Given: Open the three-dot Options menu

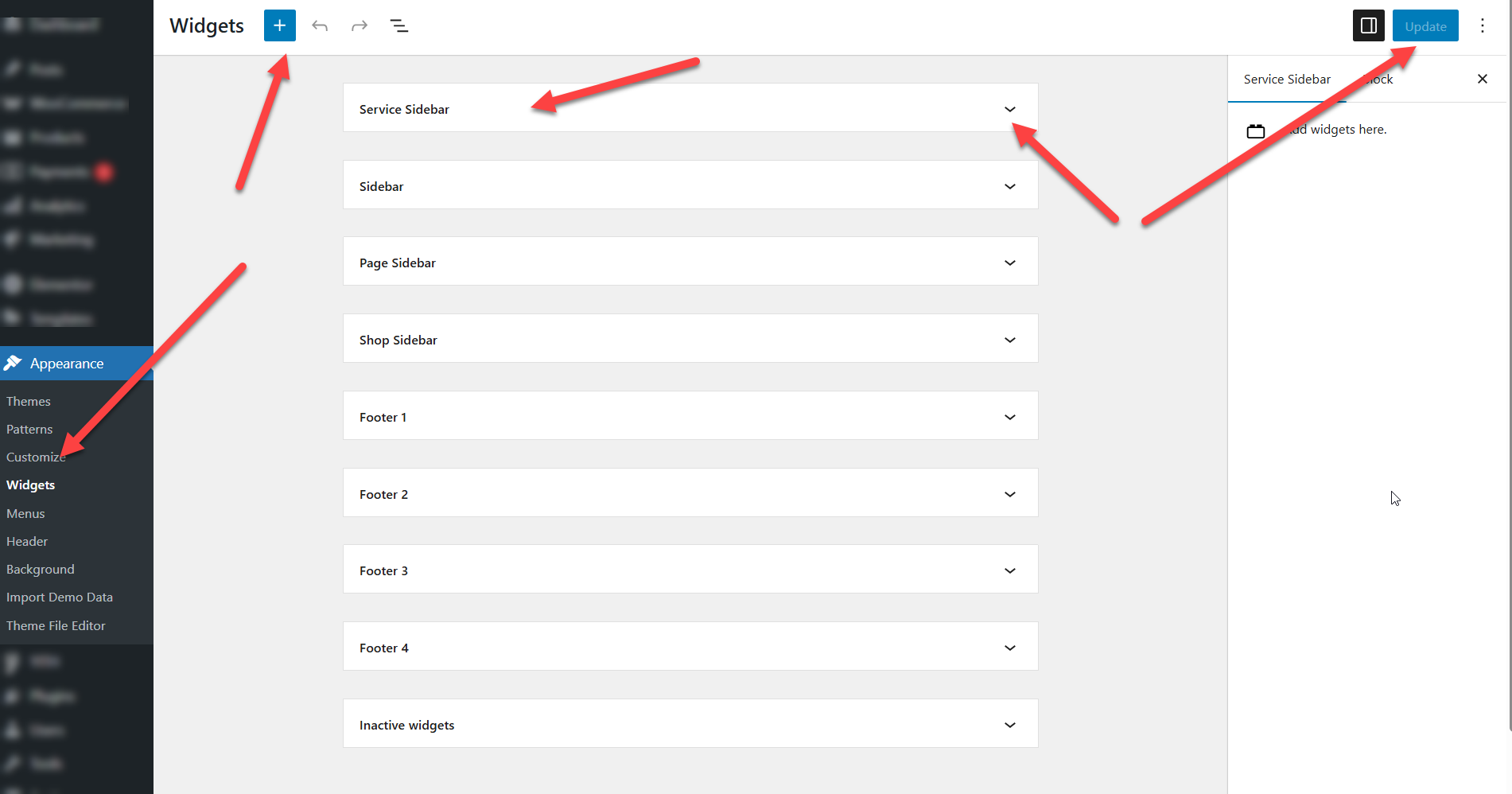Looking at the screenshot, I should [x=1482, y=26].
